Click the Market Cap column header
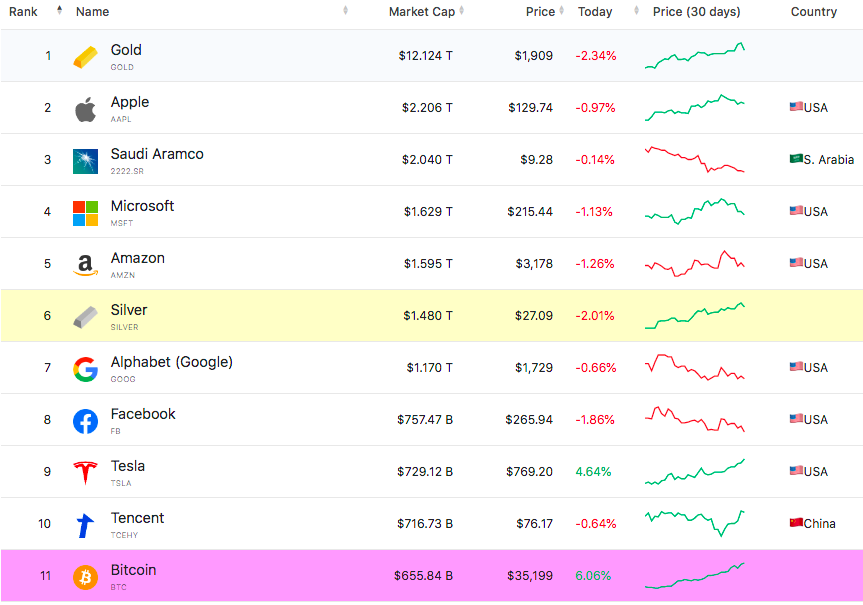The image size is (863, 605). [x=422, y=12]
